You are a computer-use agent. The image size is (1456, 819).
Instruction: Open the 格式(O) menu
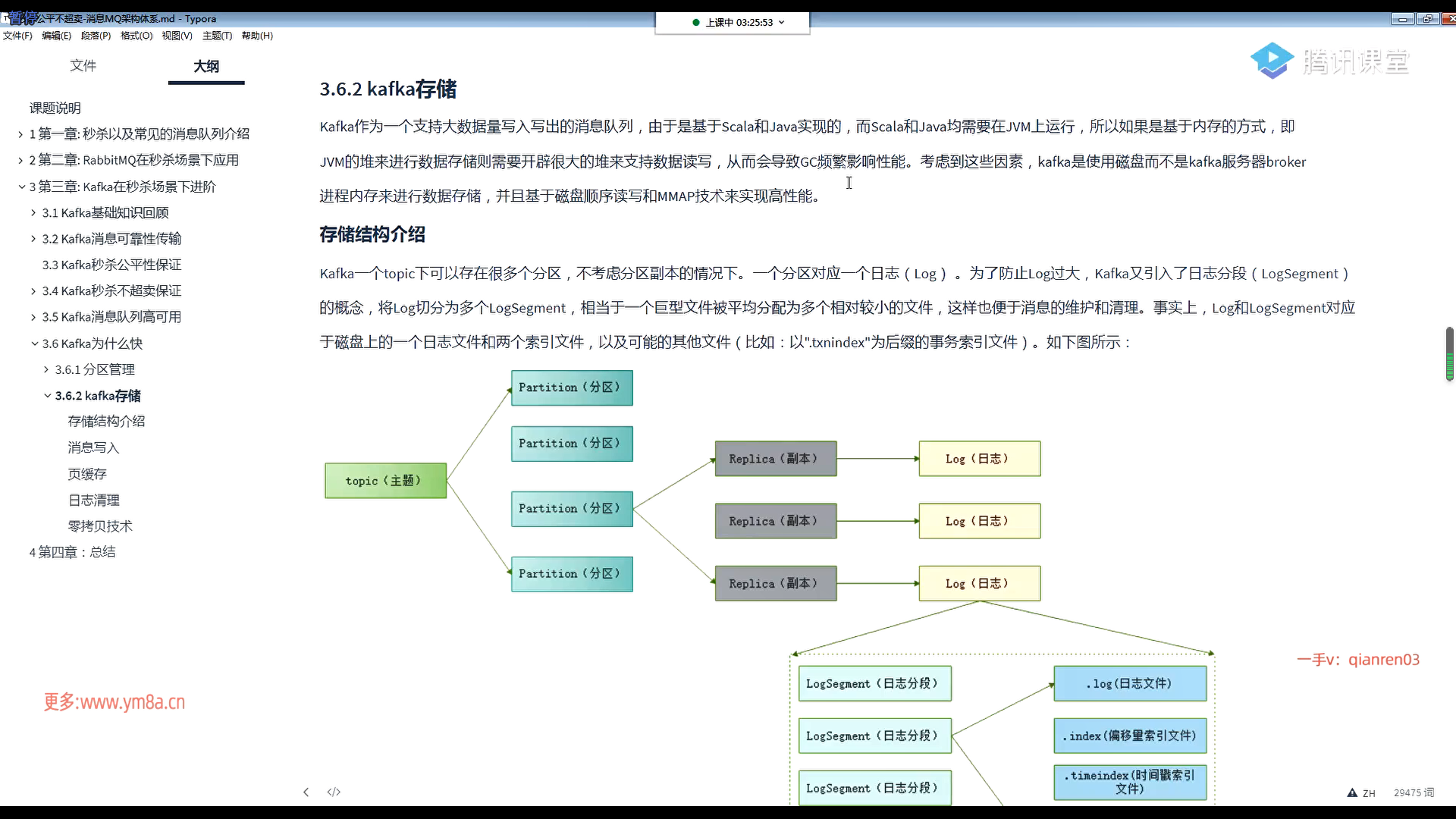136,36
